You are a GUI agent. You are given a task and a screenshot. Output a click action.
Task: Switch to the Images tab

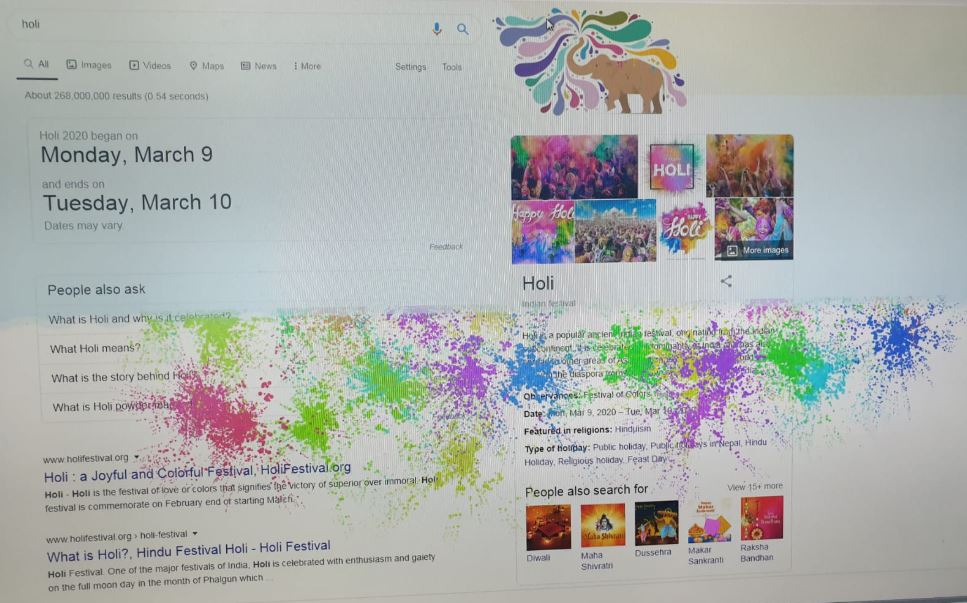(89, 65)
